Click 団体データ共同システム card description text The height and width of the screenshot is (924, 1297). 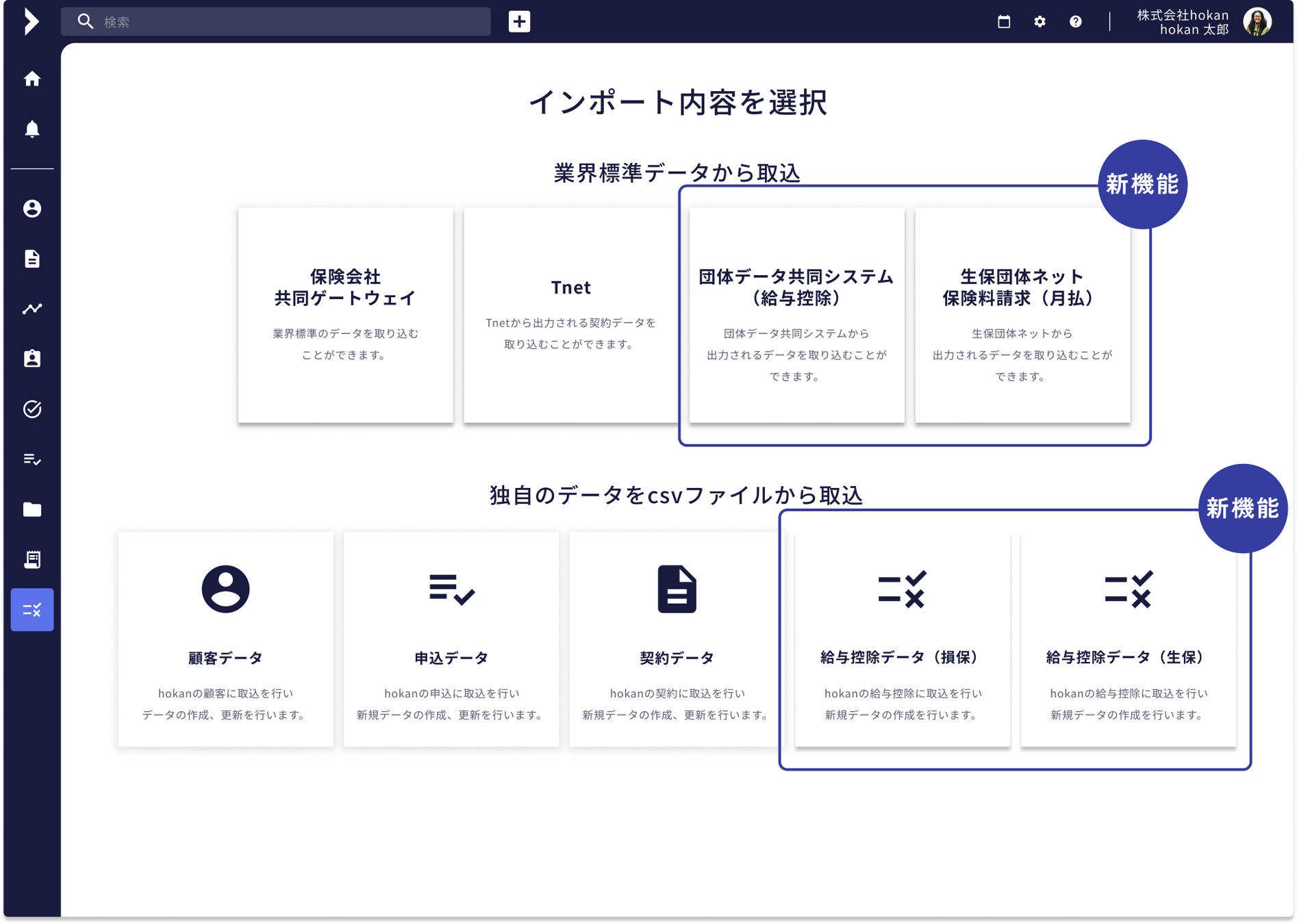(796, 355)
